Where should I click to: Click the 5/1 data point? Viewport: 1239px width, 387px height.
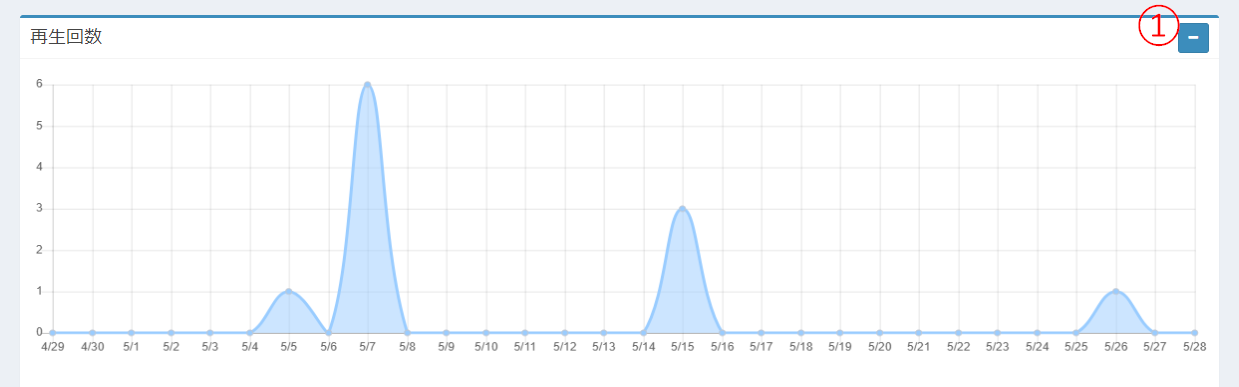click(131, 332)
